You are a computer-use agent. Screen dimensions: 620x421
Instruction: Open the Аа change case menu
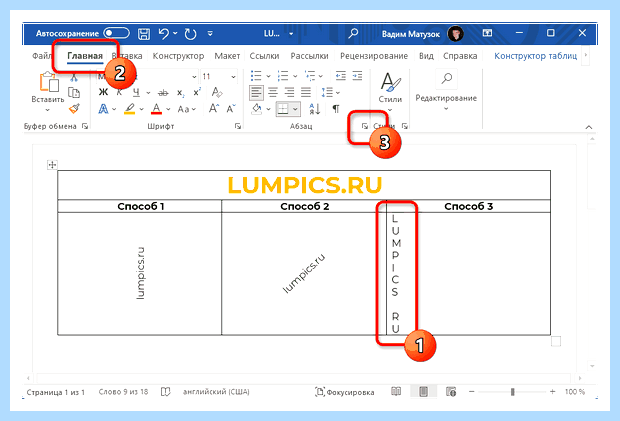(186, 109)
